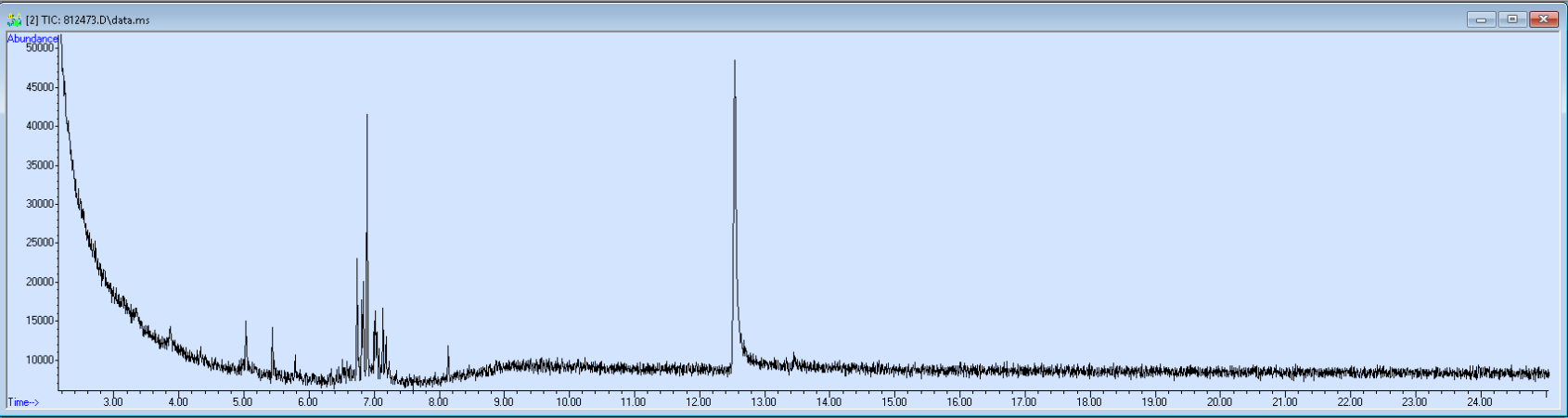This screenshot has height=418, width=1568.
Task: Minimize the TIC chromatogram window
Action: 1481,19
